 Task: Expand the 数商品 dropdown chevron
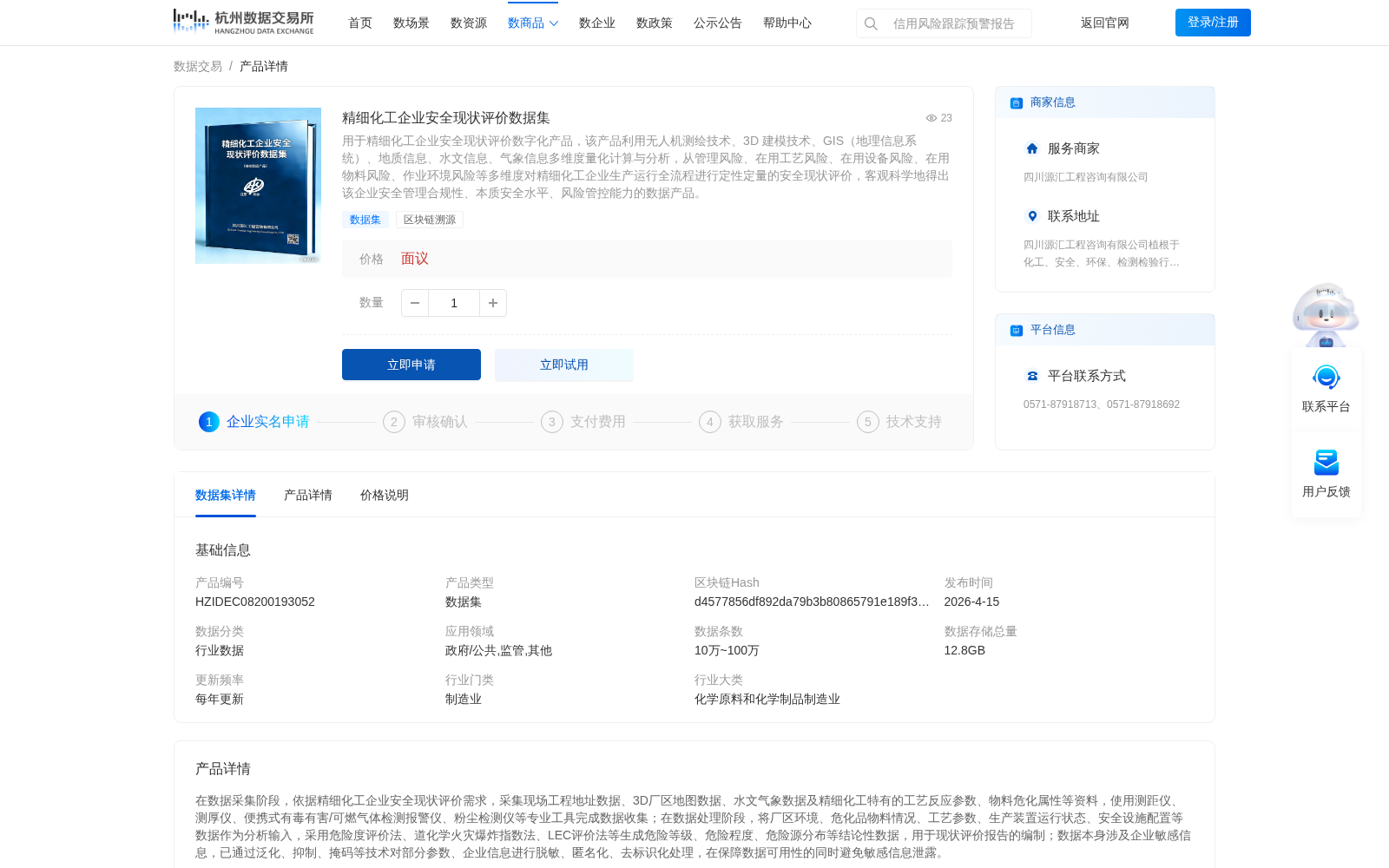[x=554, y=23]
